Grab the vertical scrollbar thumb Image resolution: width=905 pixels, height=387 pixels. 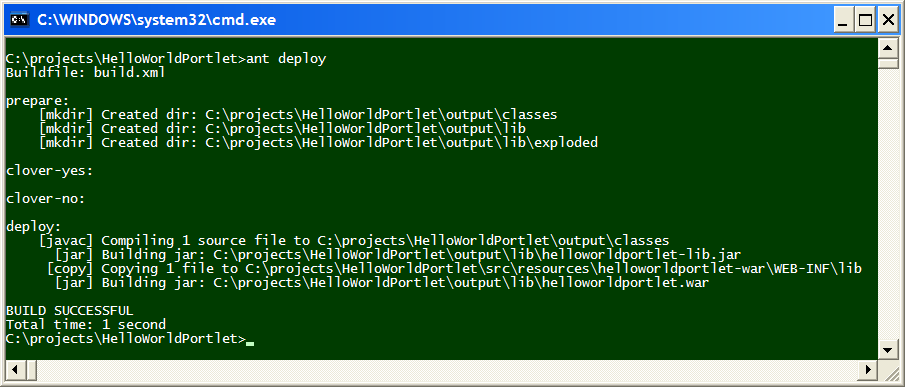886,63
